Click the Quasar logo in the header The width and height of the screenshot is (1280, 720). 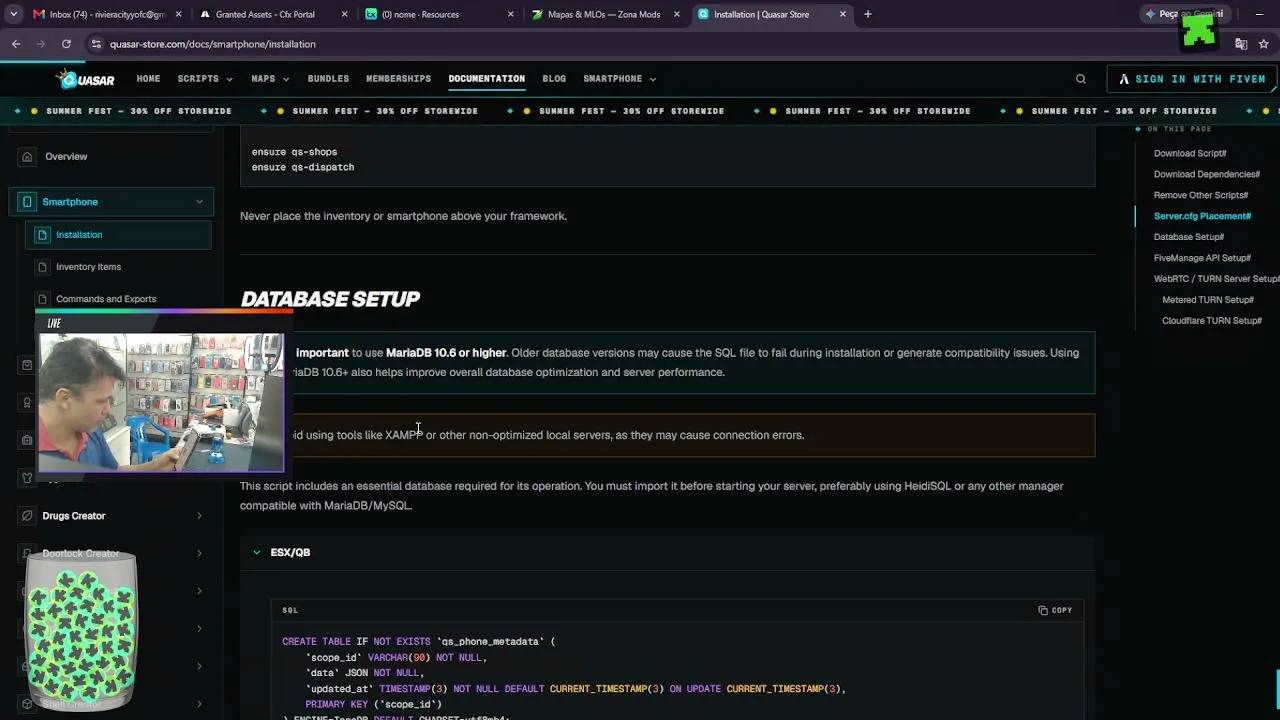tap(86, 79)
